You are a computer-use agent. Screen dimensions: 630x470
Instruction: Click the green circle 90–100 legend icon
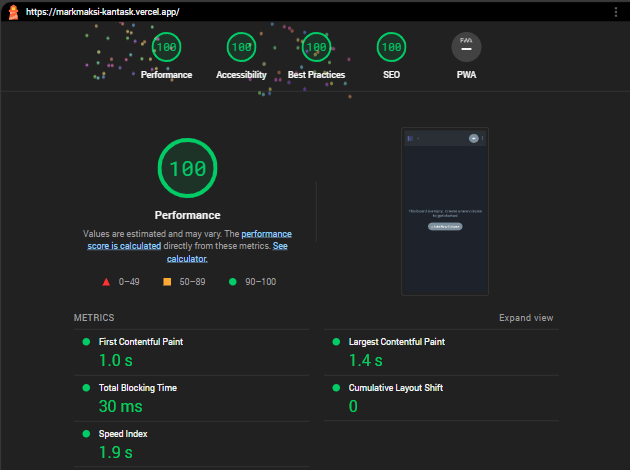[x=233, y=282]
